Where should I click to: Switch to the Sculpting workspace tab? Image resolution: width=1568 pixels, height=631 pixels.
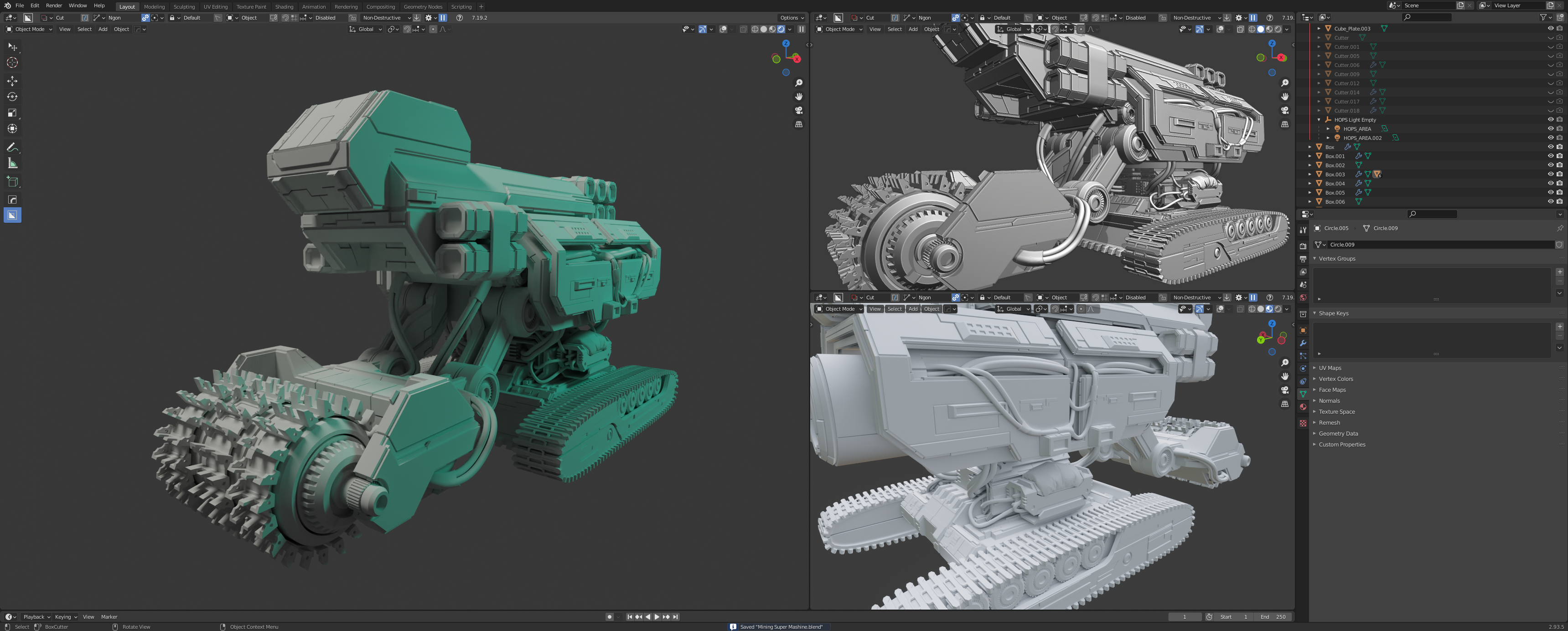point(184,7)
